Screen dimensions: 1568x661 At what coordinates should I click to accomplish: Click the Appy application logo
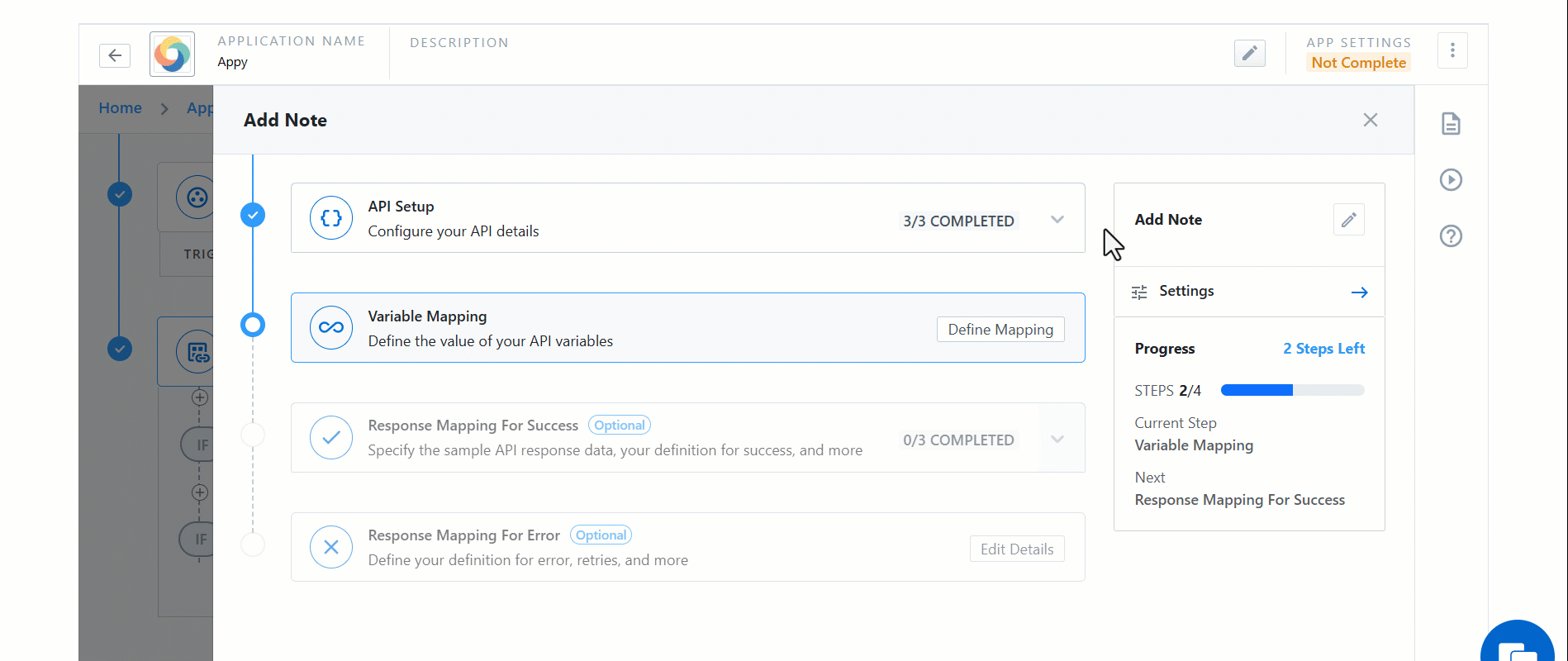tap(172, 55)
